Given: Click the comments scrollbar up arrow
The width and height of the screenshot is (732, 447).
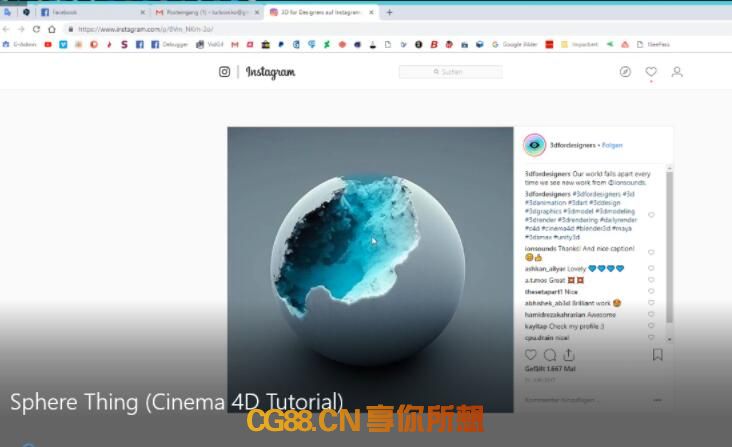Looking at the screenshot, I should 669,168.
